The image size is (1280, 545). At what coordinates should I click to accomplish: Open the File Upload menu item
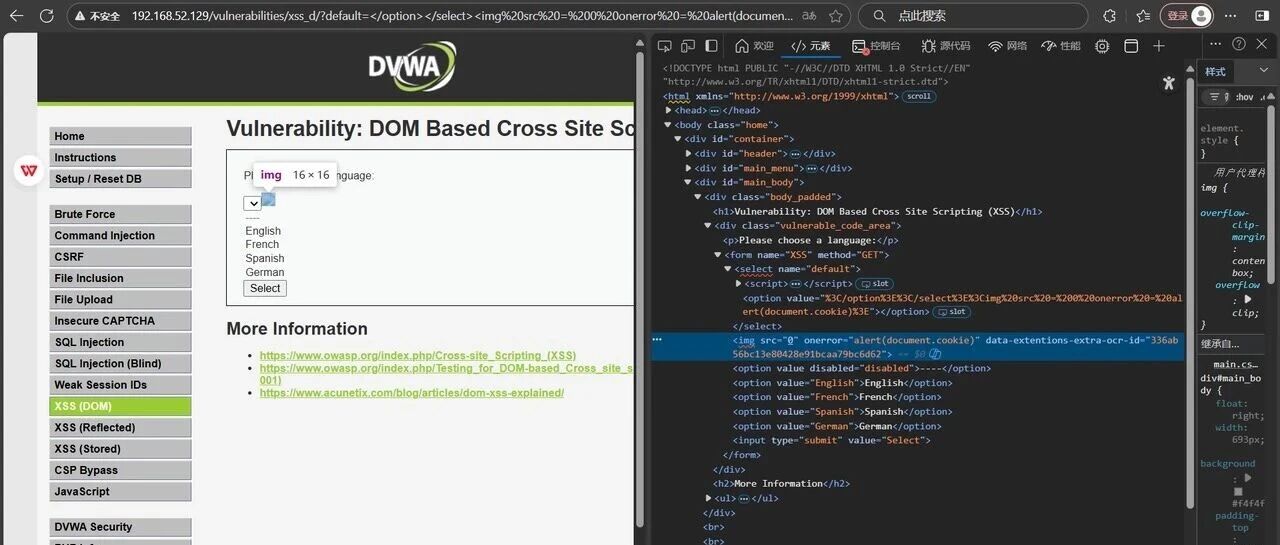(120, 300)
